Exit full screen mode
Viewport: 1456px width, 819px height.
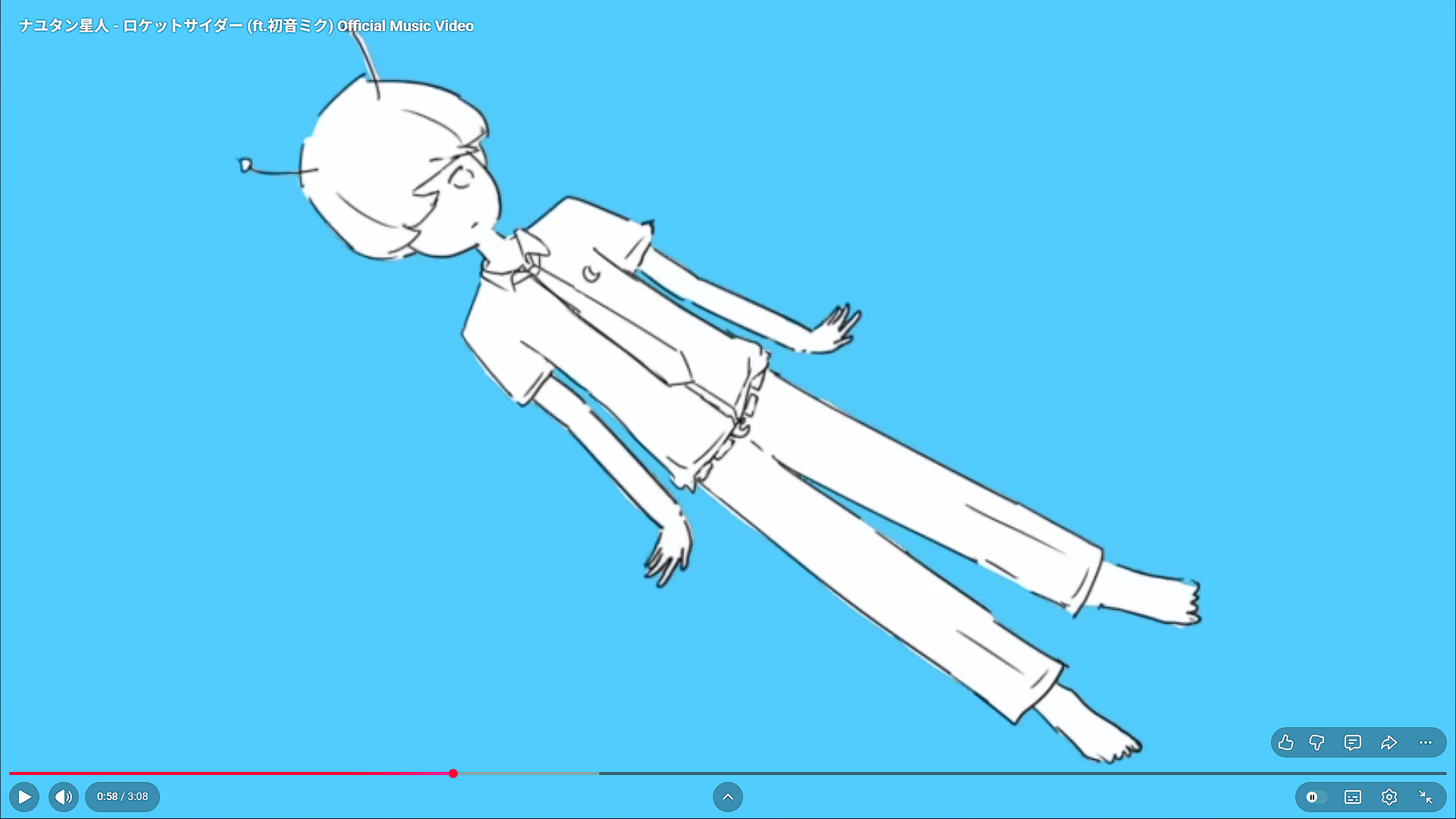[1426, 797]
